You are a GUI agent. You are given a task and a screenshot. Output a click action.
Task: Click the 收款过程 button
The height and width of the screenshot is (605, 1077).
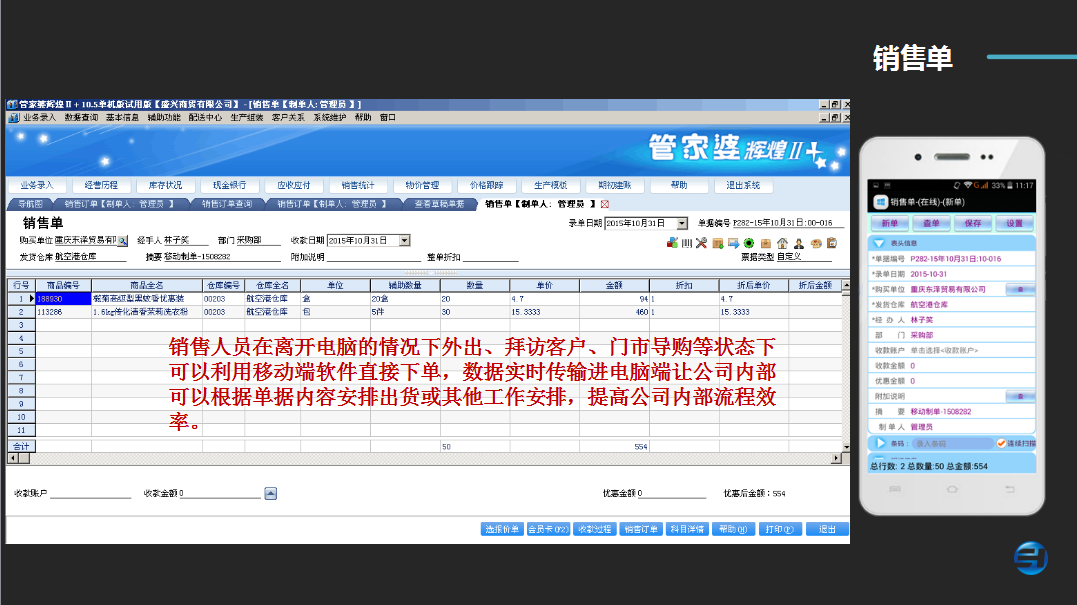pyautogui.click(x=595, y=529)
